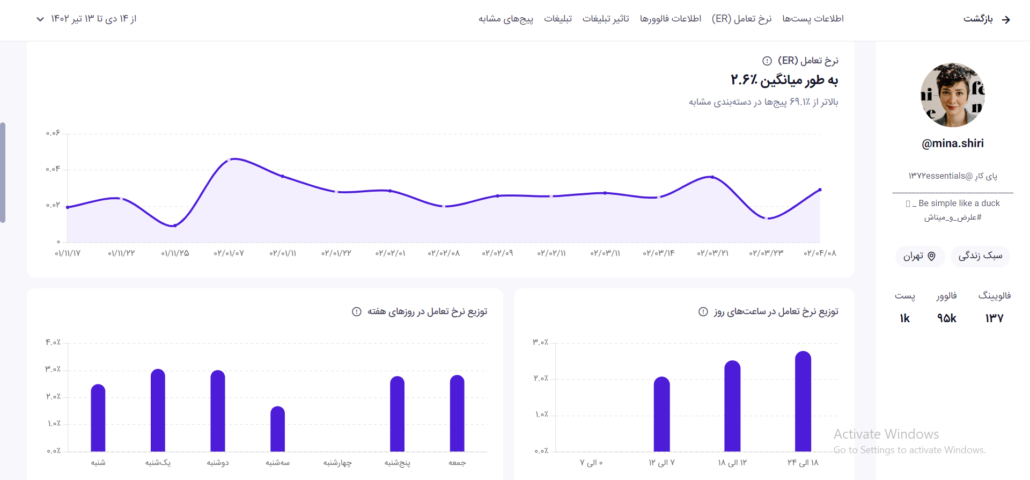Click the #علرض_و_میناش hashtag

pyautogui.click(x=952, y=217)
